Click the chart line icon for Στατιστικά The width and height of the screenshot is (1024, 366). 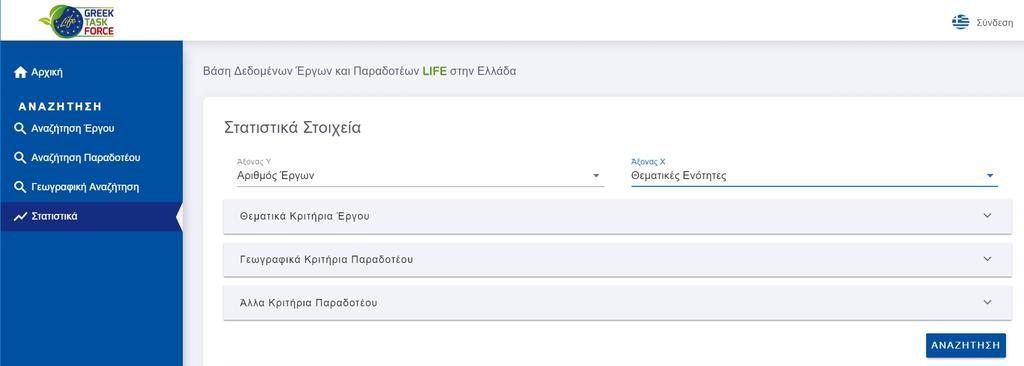coord(20,216)
